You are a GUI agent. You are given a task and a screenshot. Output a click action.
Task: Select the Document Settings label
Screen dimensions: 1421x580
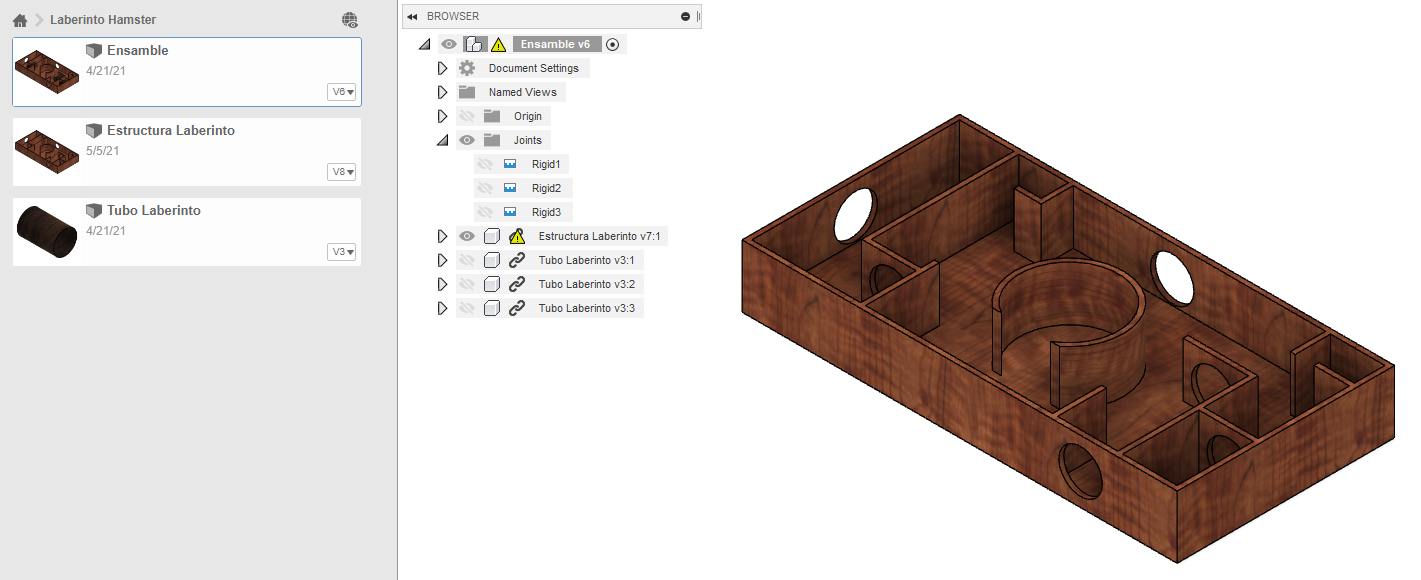pyautogui.click(x=534, y=68)
